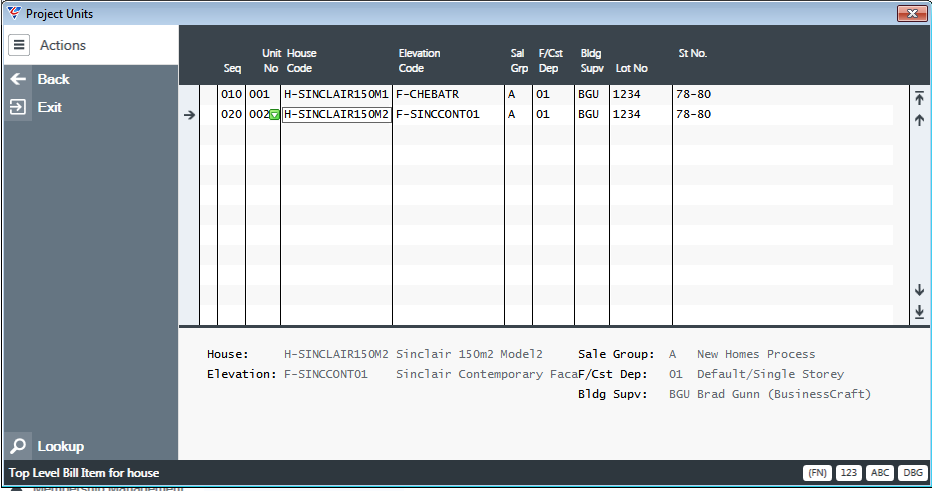932x491 pixels.
Task: Click F/Cst Dep 01 in row 020
Action: pyautogui.click(x=553, y=114)
